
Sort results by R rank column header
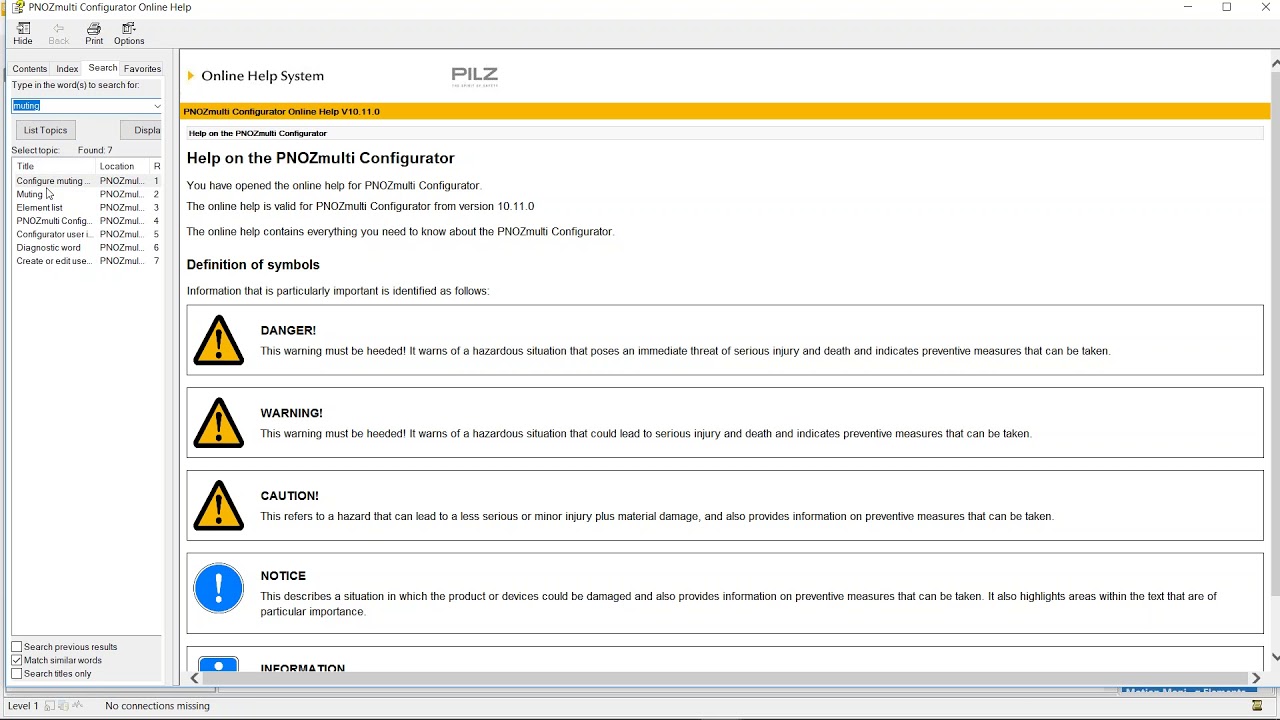156,166
